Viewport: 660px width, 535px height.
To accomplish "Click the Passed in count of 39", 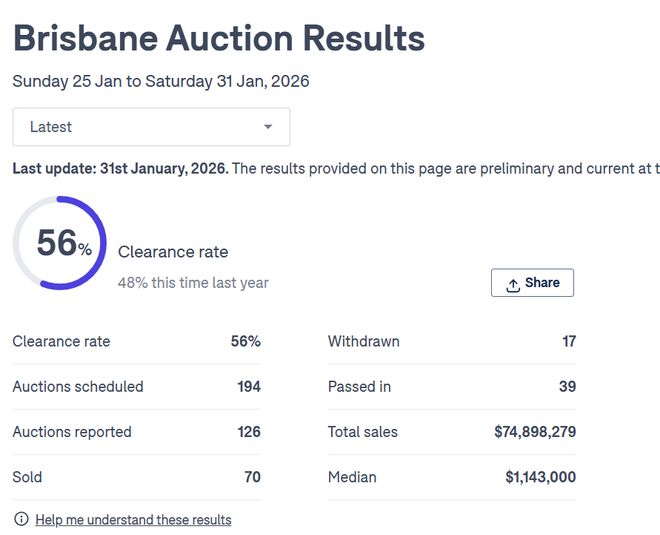I will [x=567, y=387].
